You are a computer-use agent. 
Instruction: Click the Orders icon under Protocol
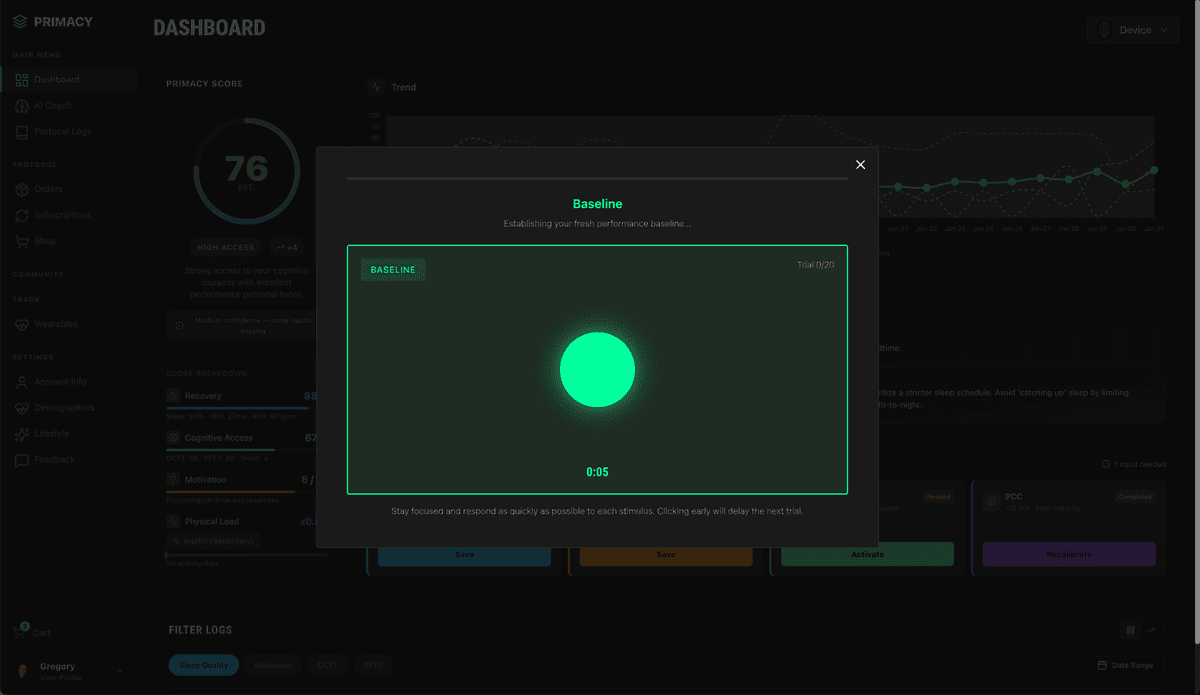coord(22,189)
